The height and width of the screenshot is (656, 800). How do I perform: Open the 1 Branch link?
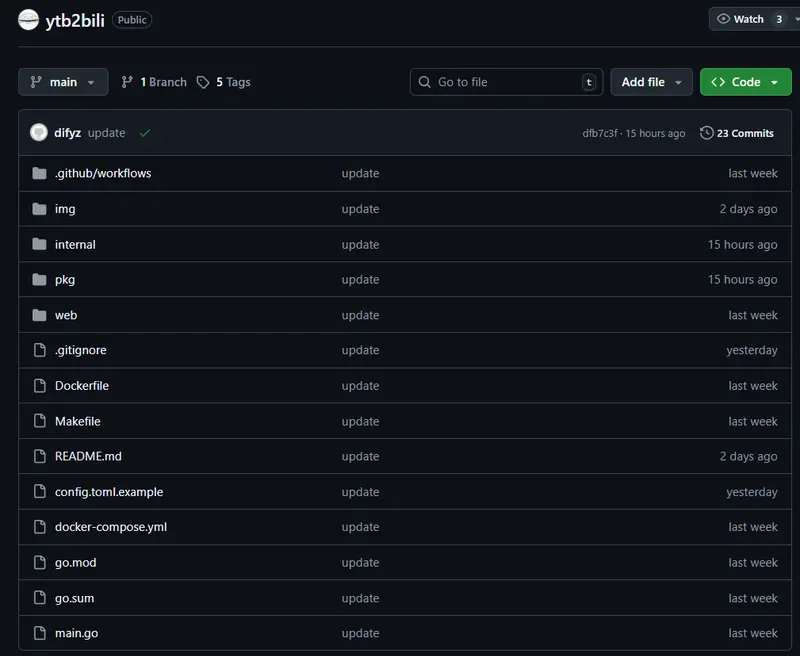point(154,82)
